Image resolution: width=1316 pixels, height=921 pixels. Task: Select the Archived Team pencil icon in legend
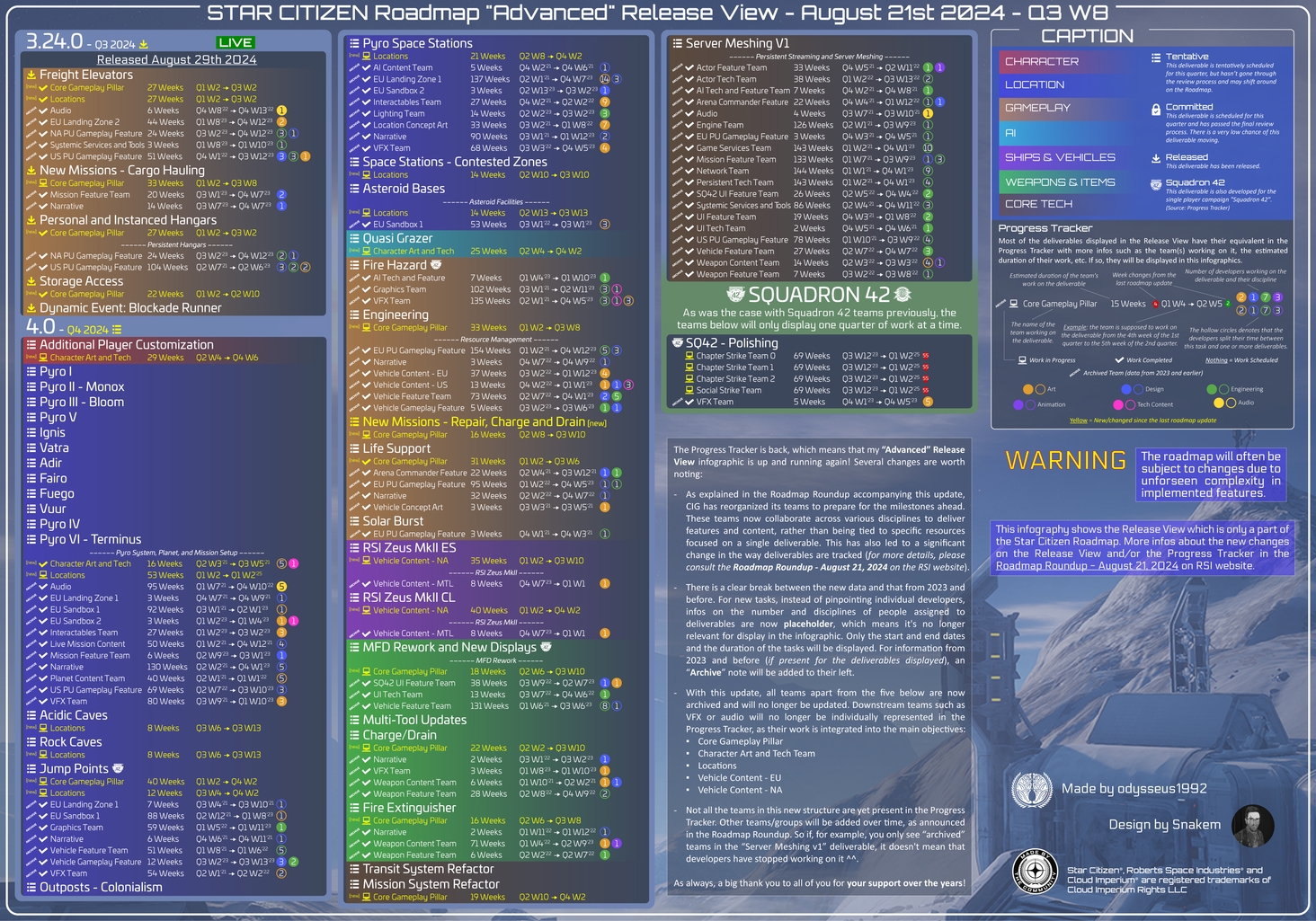1075,372
